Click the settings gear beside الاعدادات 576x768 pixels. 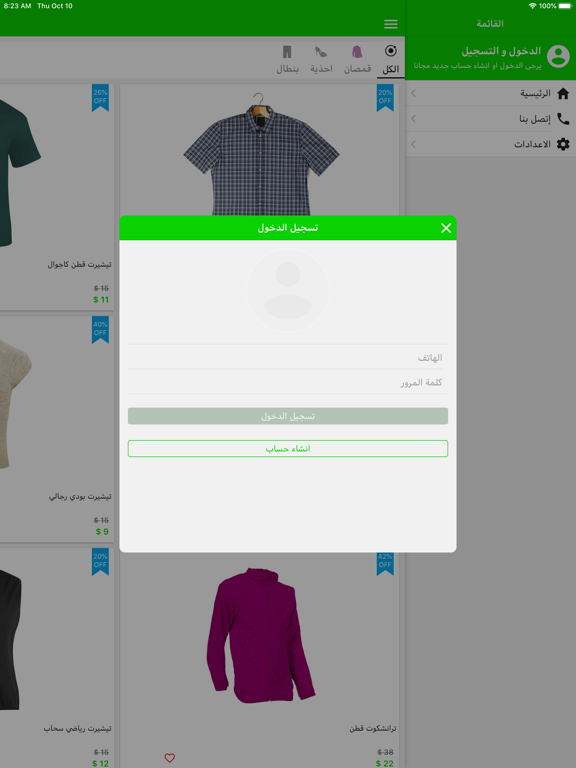(563, 144)
